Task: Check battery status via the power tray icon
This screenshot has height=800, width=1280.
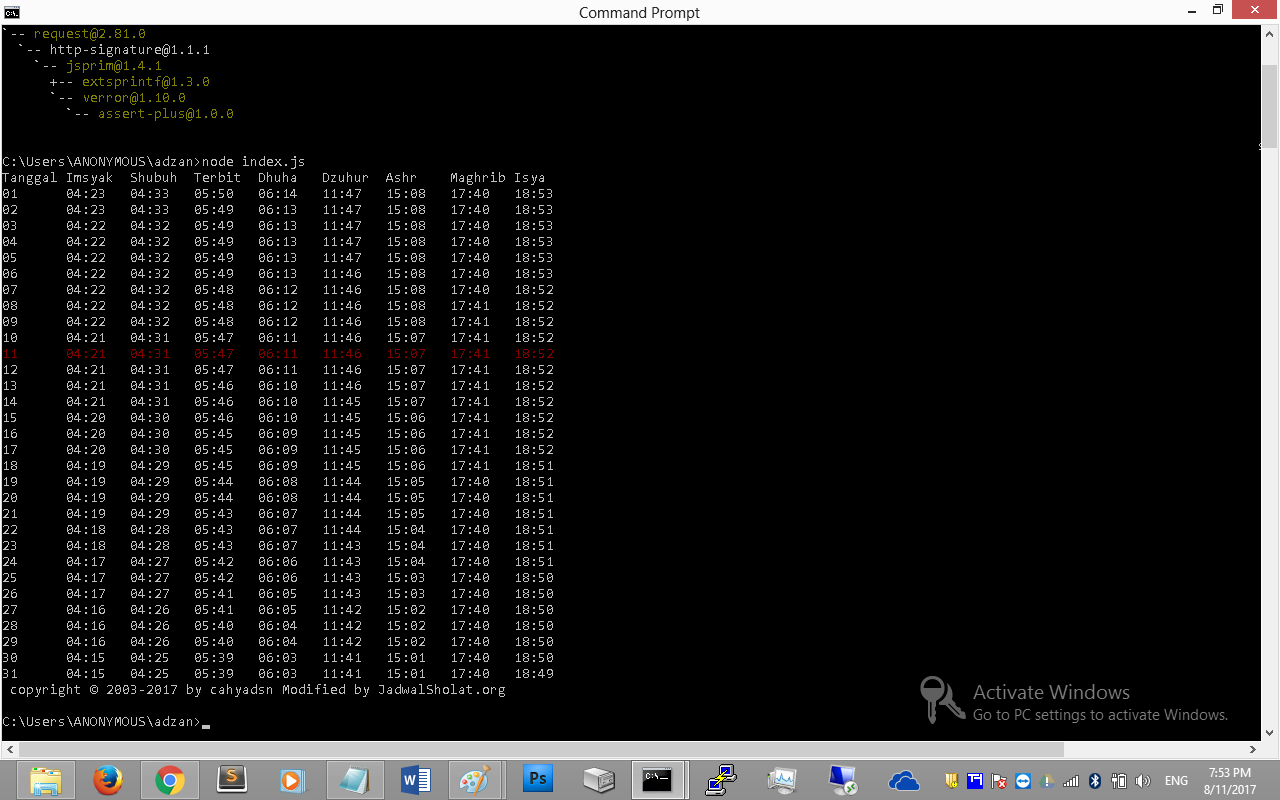Action: tap(1119, 781)
